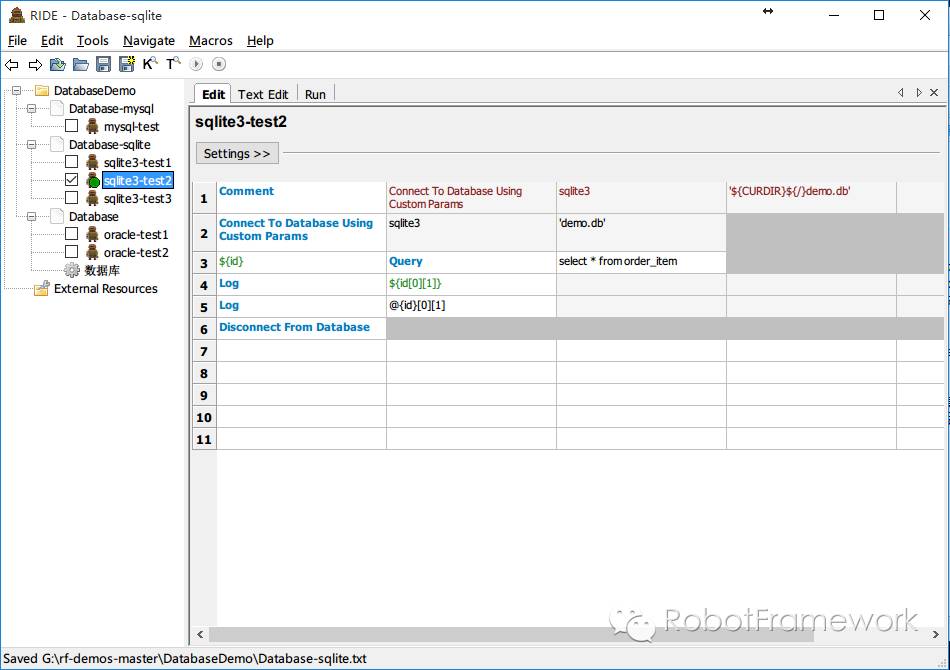Check the sqlite3-test1 checkbox
The image size is (950, 670).
tap(71, 162)
